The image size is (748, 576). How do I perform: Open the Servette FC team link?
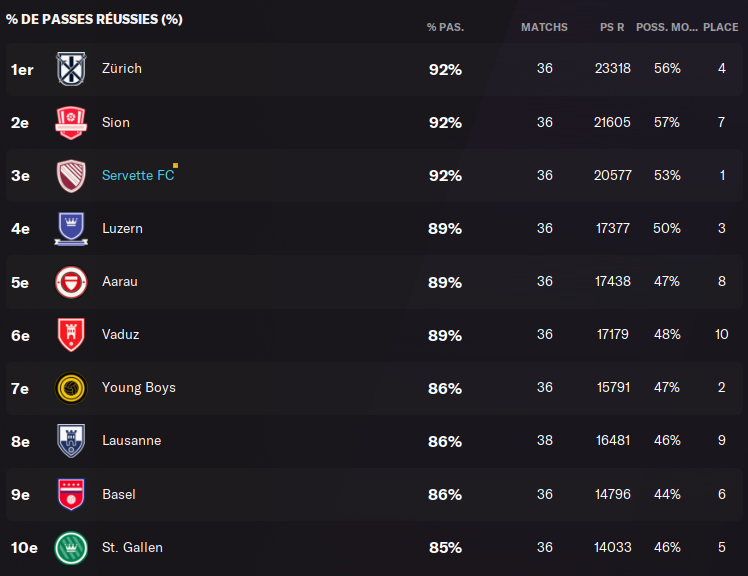click(x=138, y=175)
